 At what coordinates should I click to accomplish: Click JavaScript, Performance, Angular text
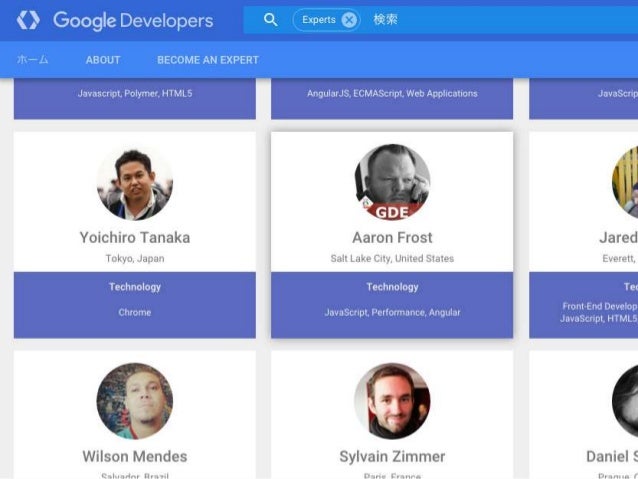392,312
